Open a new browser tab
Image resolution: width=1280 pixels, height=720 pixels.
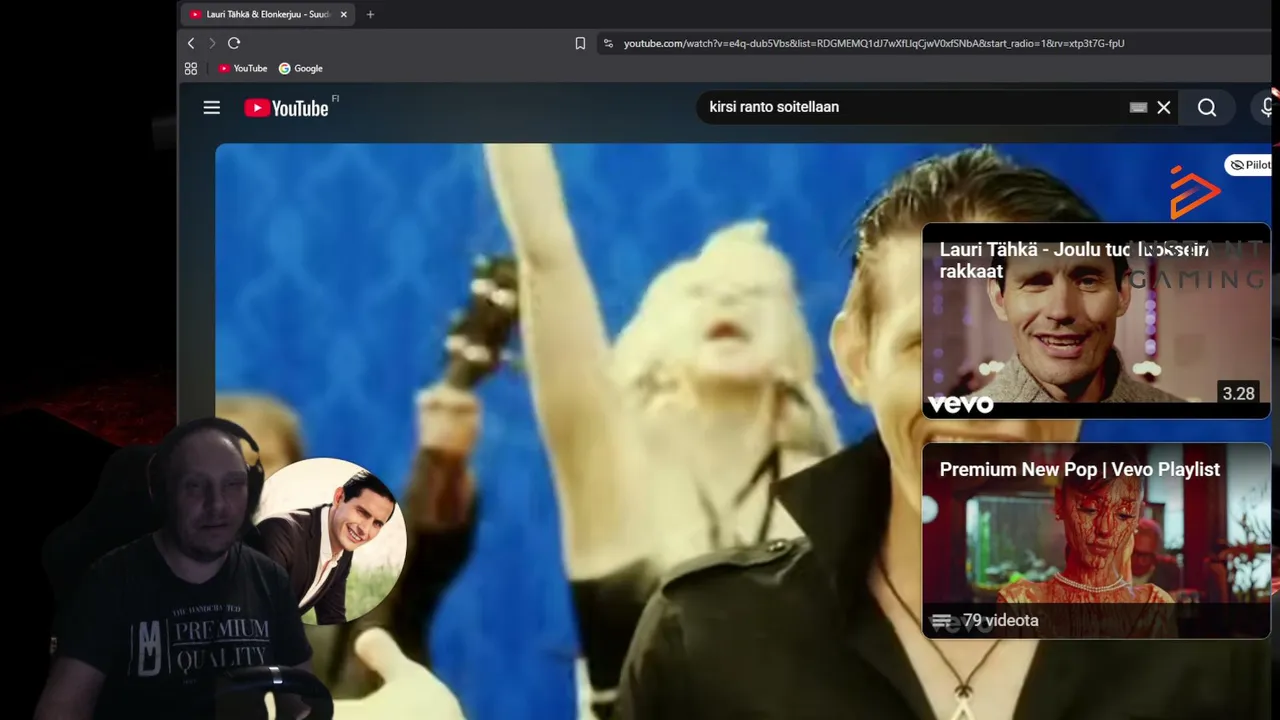[x=370, y=14]
